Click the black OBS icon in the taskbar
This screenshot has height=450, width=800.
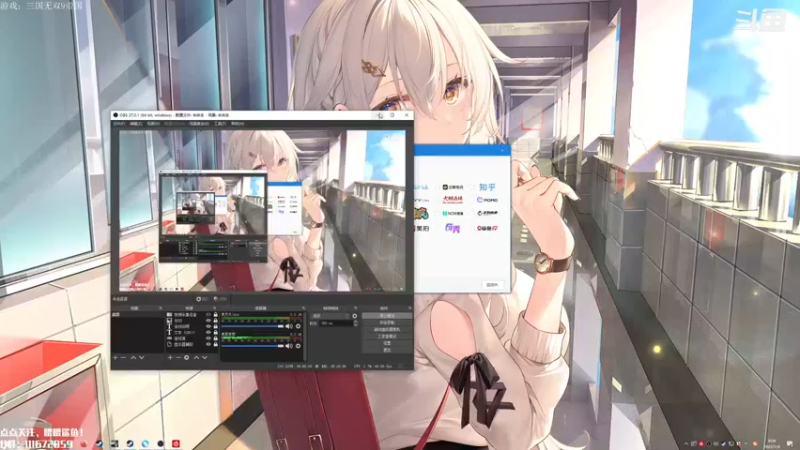[x=161, y=444]
